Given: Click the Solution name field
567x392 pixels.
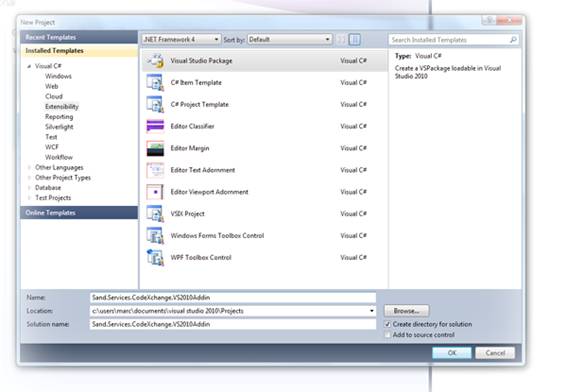Looking at the screenshot, I should 233,324.
